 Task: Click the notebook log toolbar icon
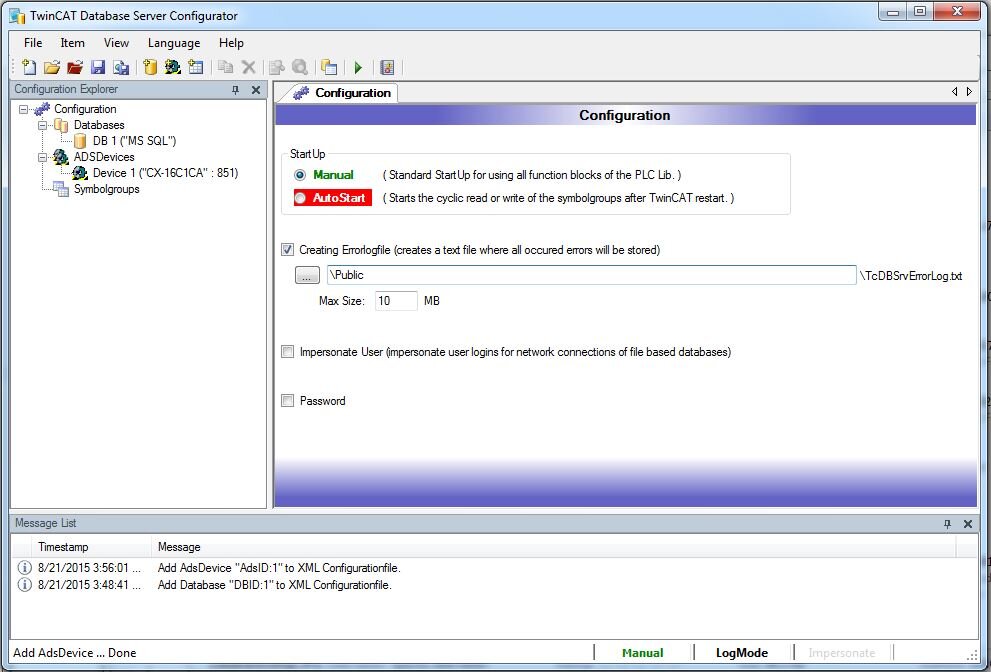tap(387, 67)
